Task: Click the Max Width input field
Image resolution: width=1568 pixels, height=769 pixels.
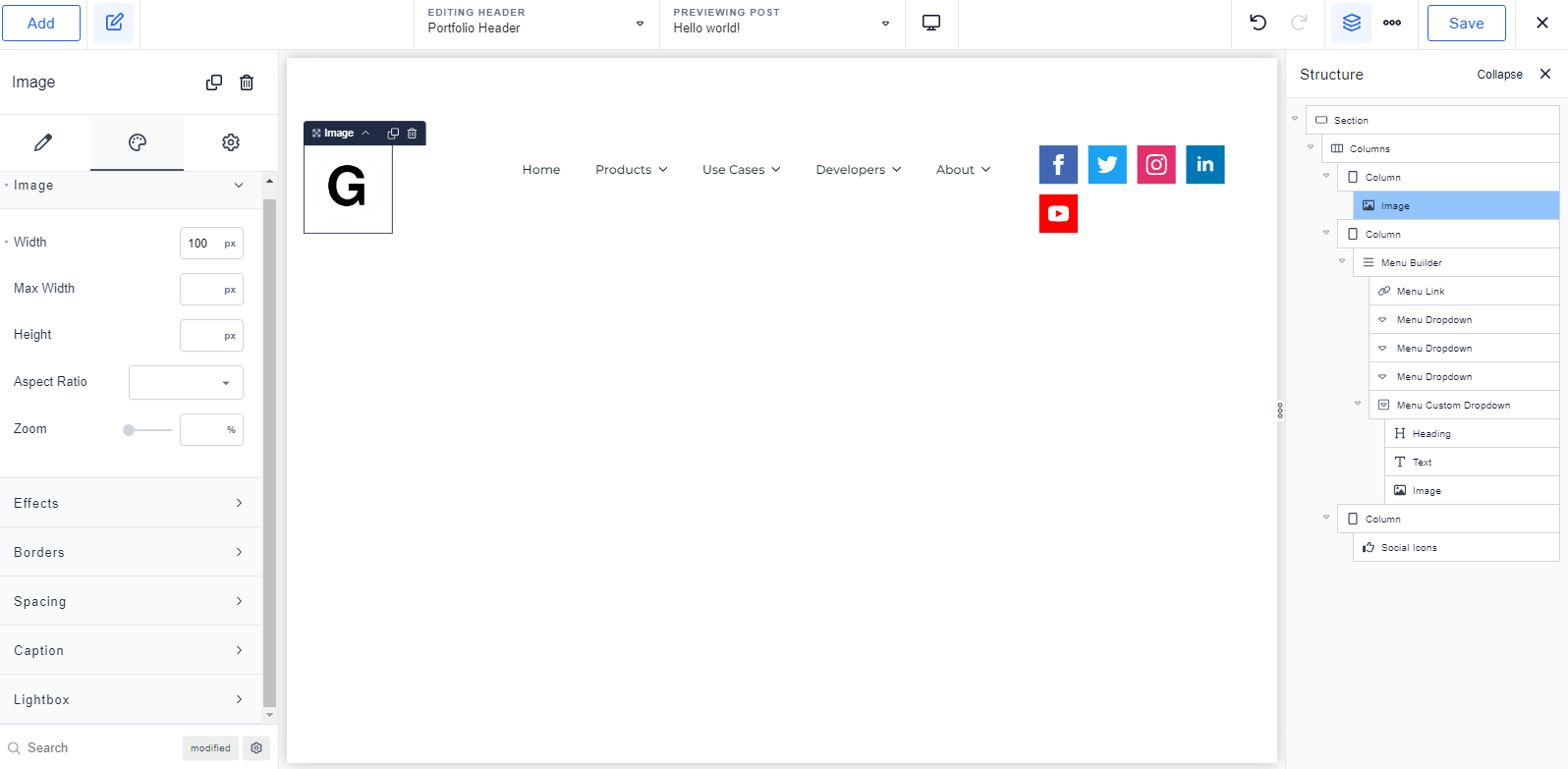Action: tap(202, 290)
